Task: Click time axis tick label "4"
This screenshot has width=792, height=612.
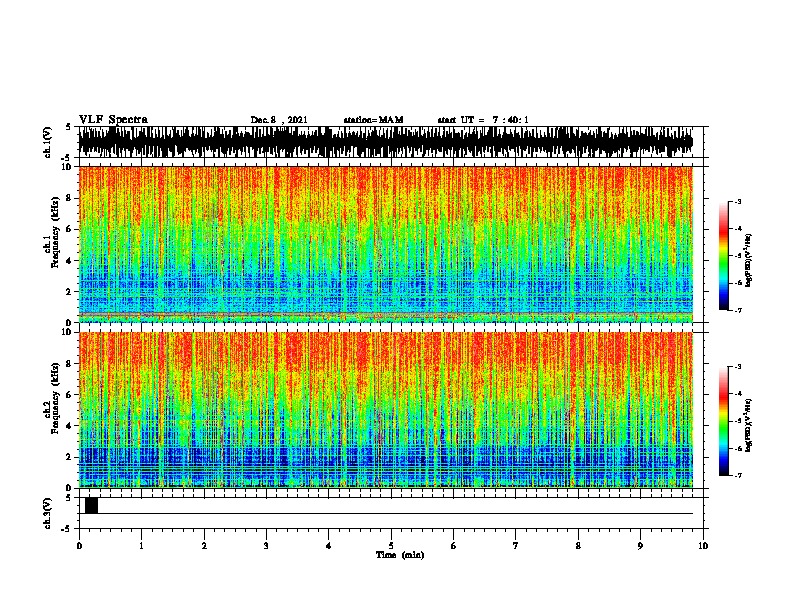Action: pyautogui.click(x=329, y=546)
